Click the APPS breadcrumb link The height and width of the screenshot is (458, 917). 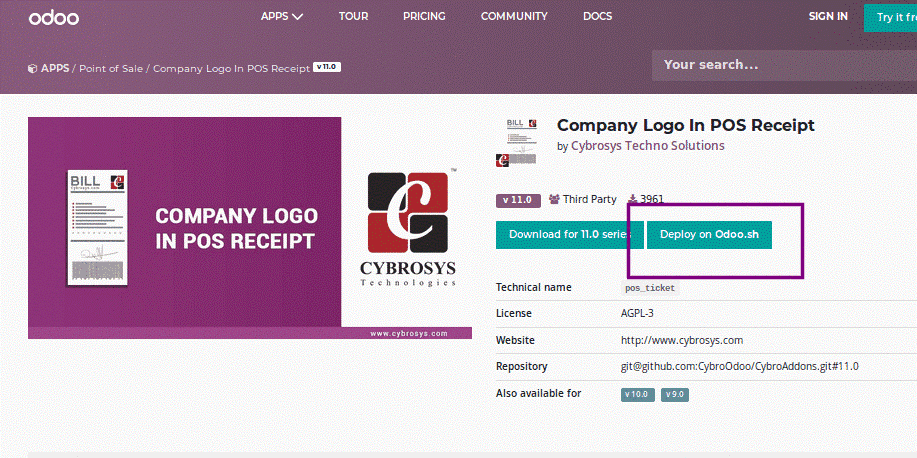tap(55, 68)
